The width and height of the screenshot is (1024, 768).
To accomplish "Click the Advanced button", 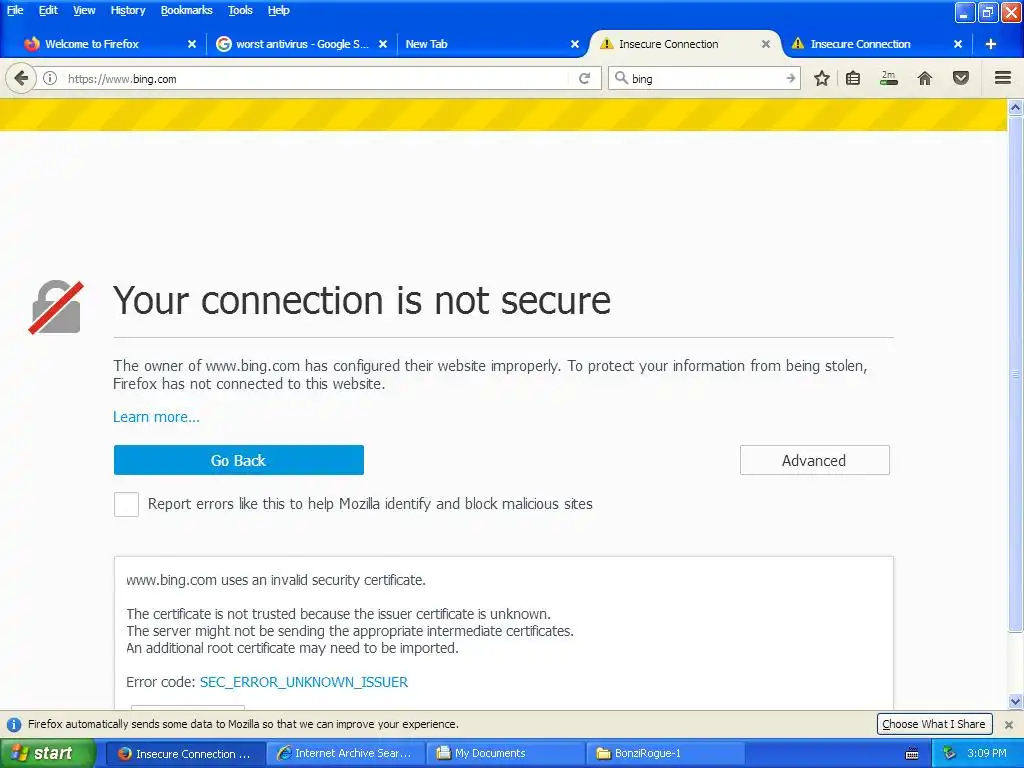I will coord(814,460).
